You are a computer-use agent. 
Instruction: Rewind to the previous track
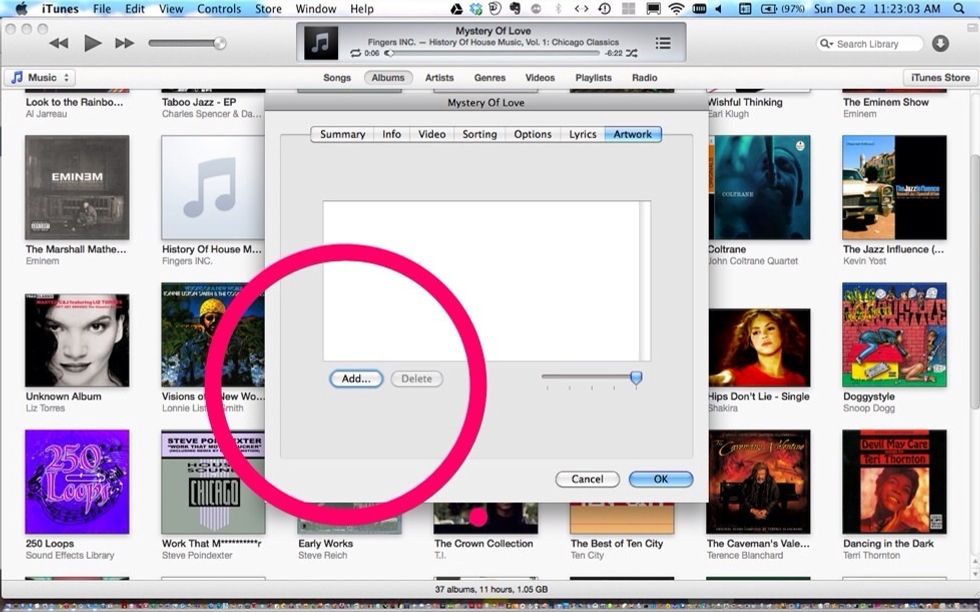click(x=58, y=43)
